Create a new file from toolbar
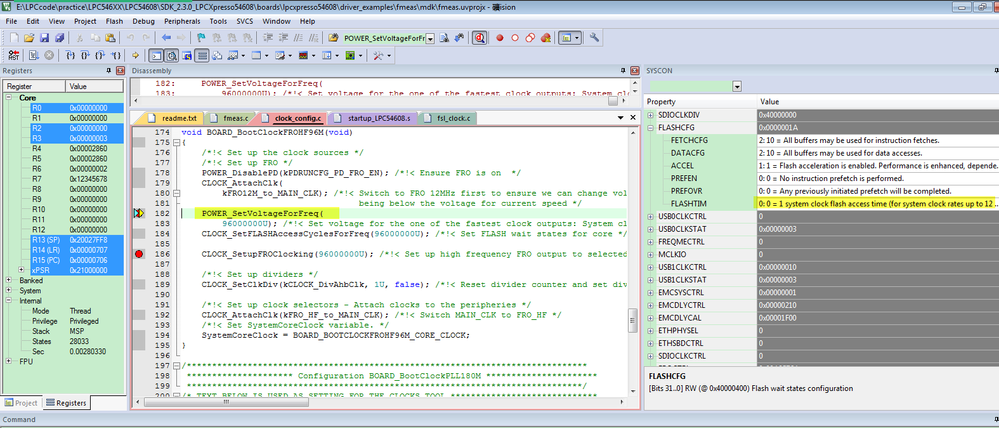 pos(14,38)
